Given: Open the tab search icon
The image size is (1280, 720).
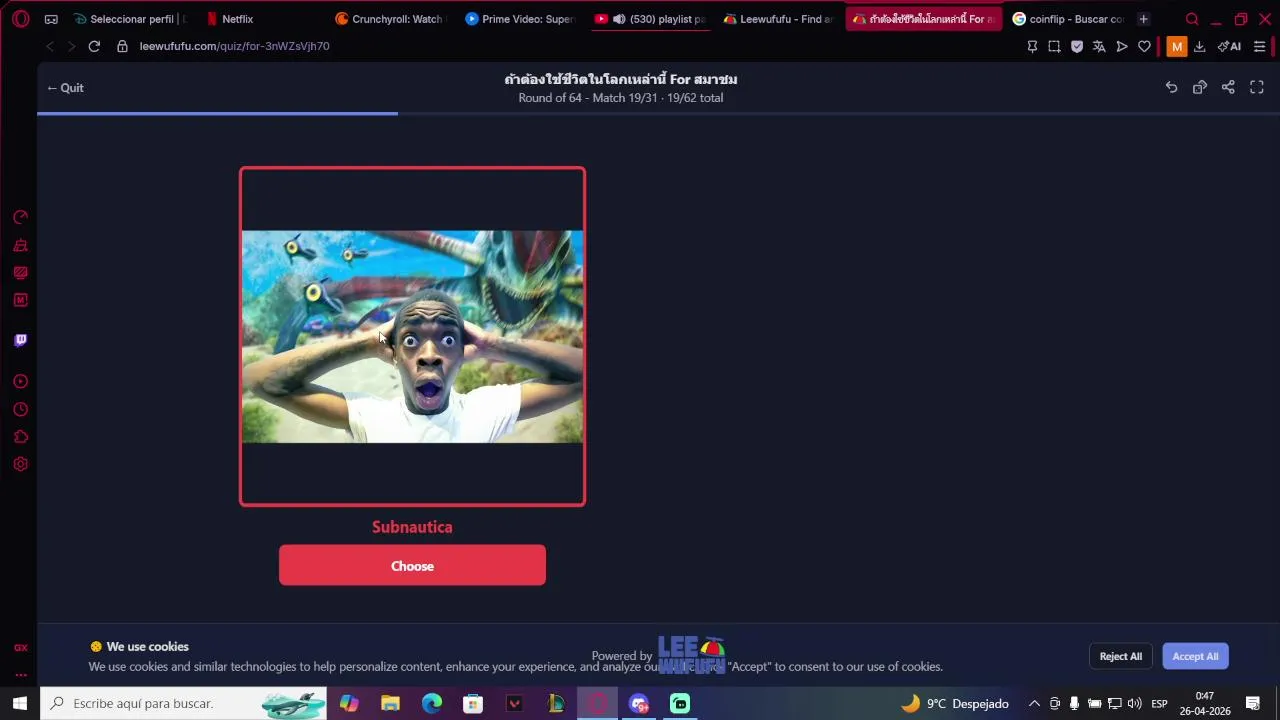Looking at the screenshot, I should pos(1192,19).
